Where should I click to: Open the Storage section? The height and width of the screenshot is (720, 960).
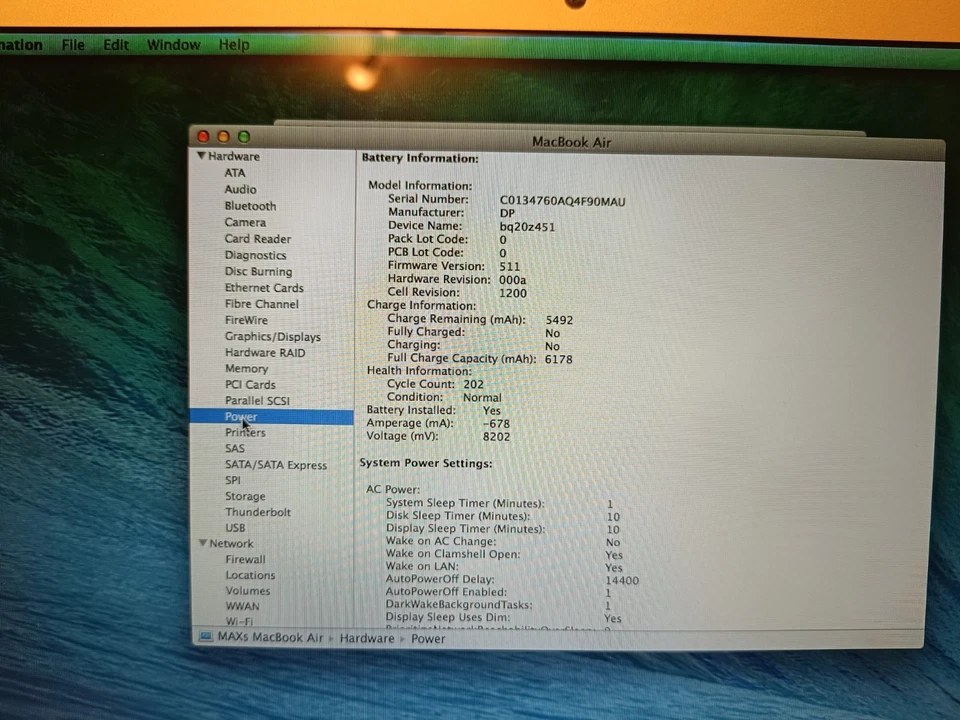click(245, 495)
